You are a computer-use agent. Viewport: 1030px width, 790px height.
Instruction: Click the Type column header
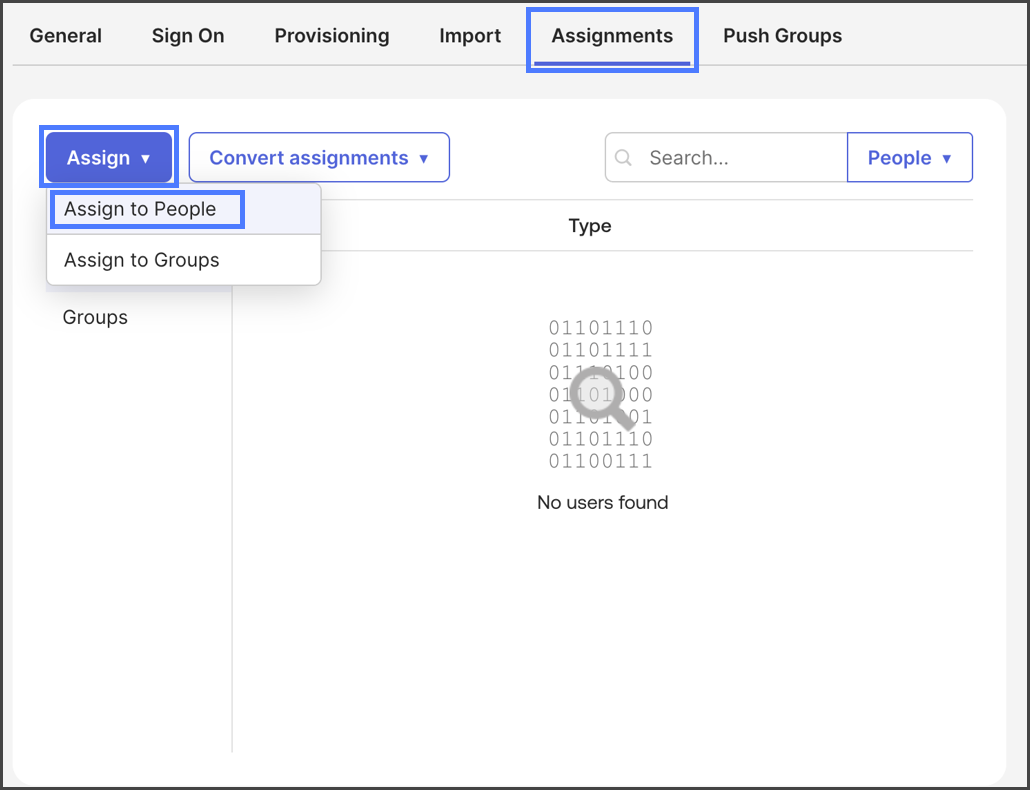pos(590,226)
